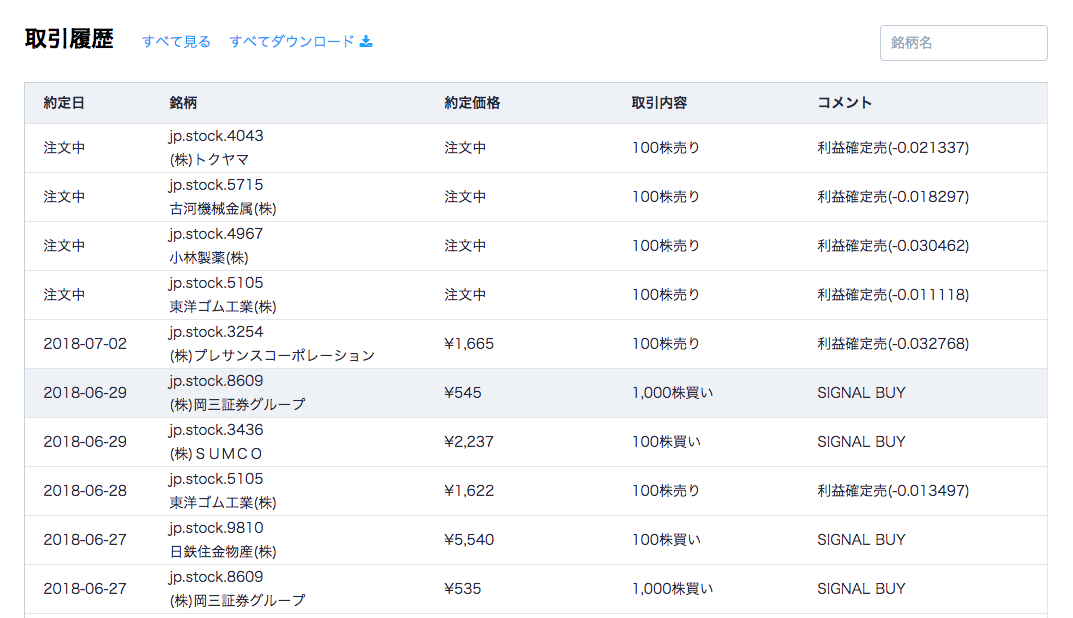The image size is (1073, 618).
Task: Click 利益確定売(-0.018297) comment
Action: click(893, 197)
